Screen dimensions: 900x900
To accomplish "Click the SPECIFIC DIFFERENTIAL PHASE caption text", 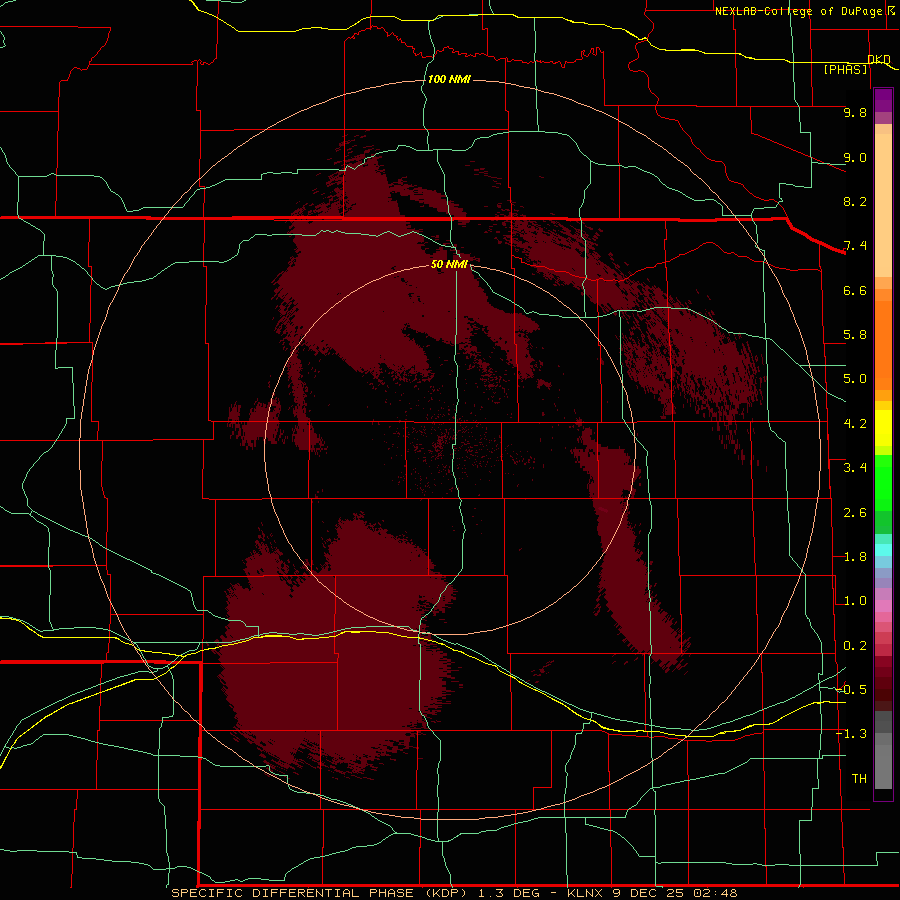I will pos(292,893).
